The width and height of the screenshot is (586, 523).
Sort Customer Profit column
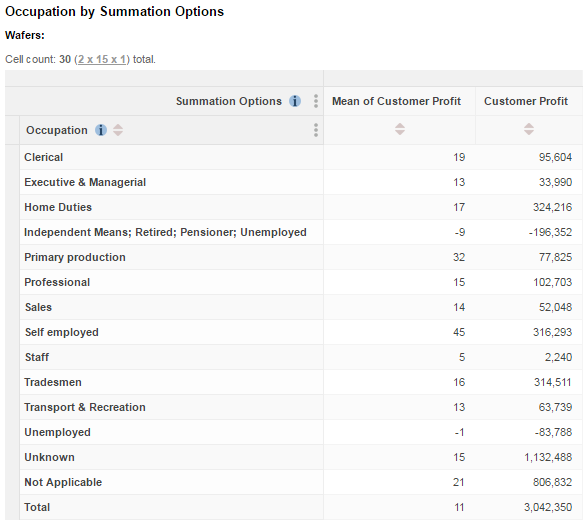point(529,129)
